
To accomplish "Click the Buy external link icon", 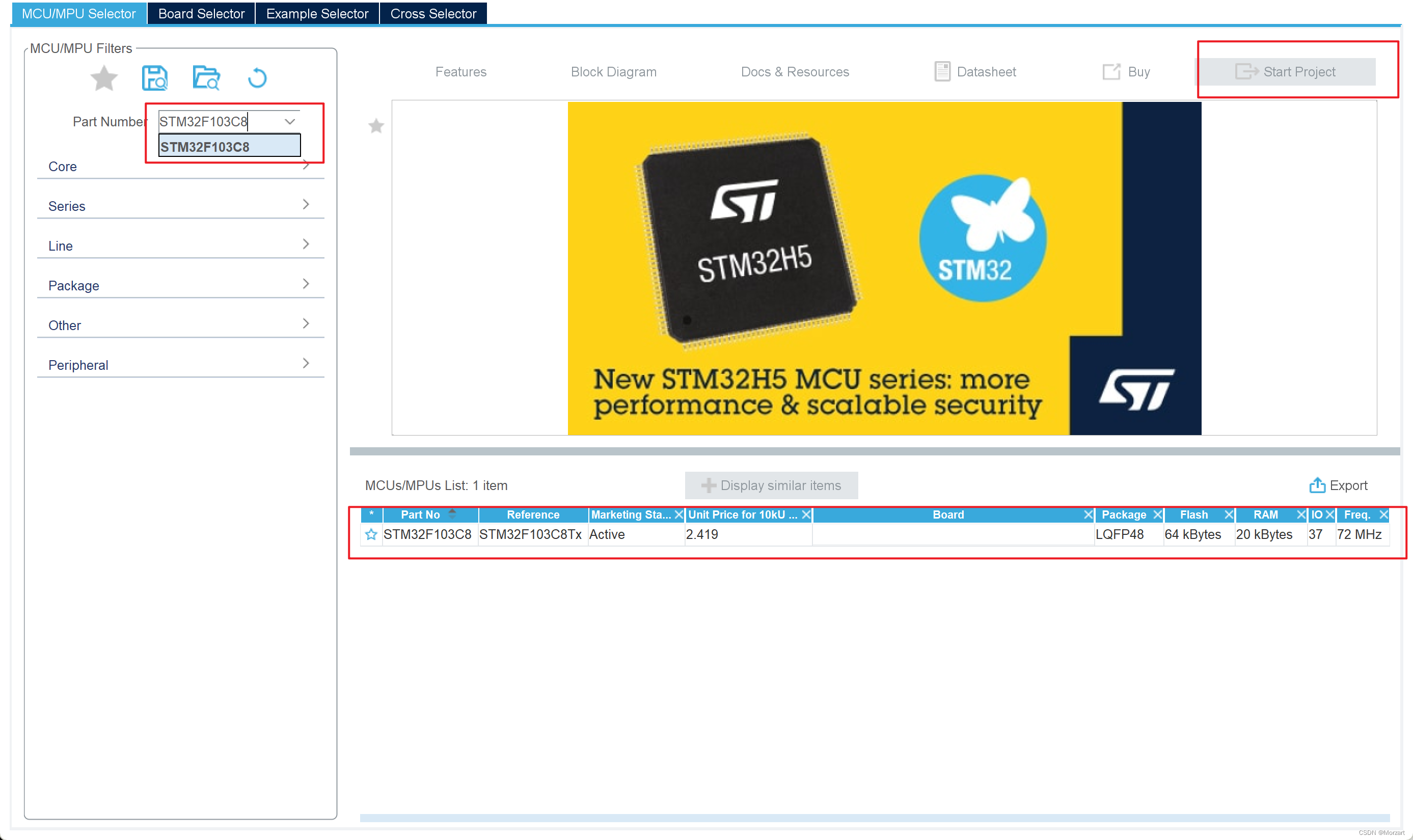I will 1111,72.
